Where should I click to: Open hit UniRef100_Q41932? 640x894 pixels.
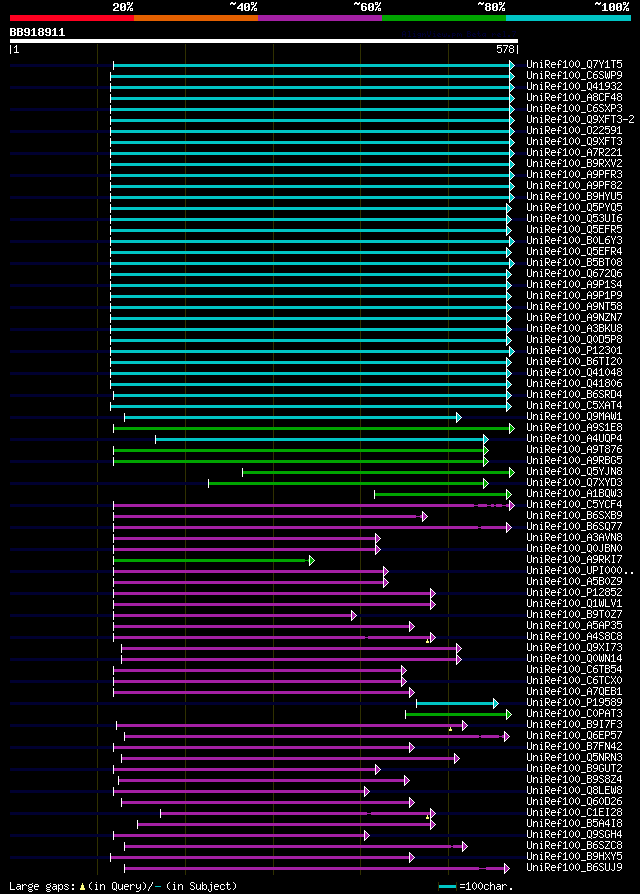(574, 87)
